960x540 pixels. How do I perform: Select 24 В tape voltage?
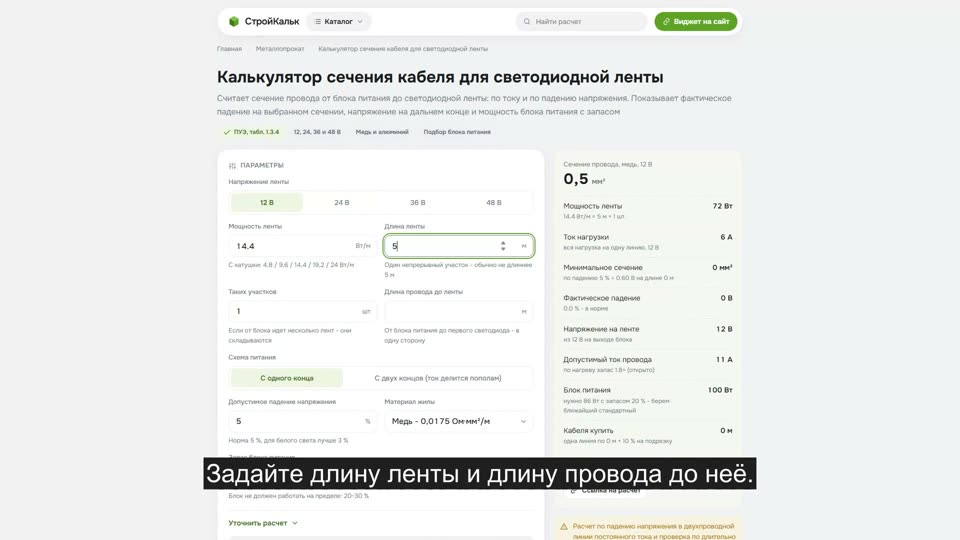[342, 202]
